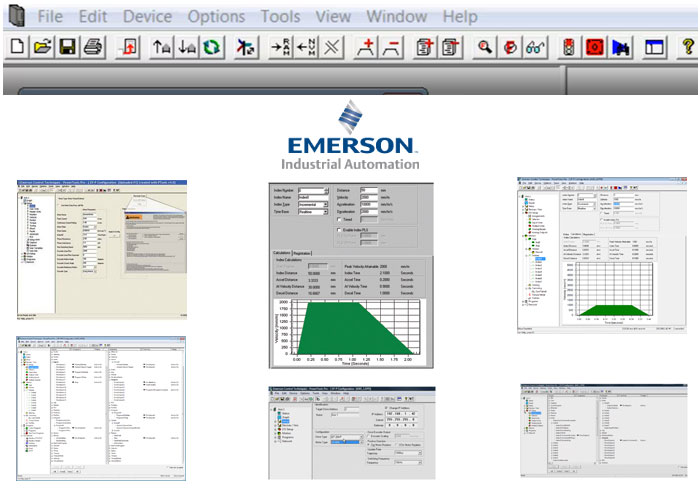The image size is (700, 500).
Task: Open the Help menu
Action: [x=460, y=17]
